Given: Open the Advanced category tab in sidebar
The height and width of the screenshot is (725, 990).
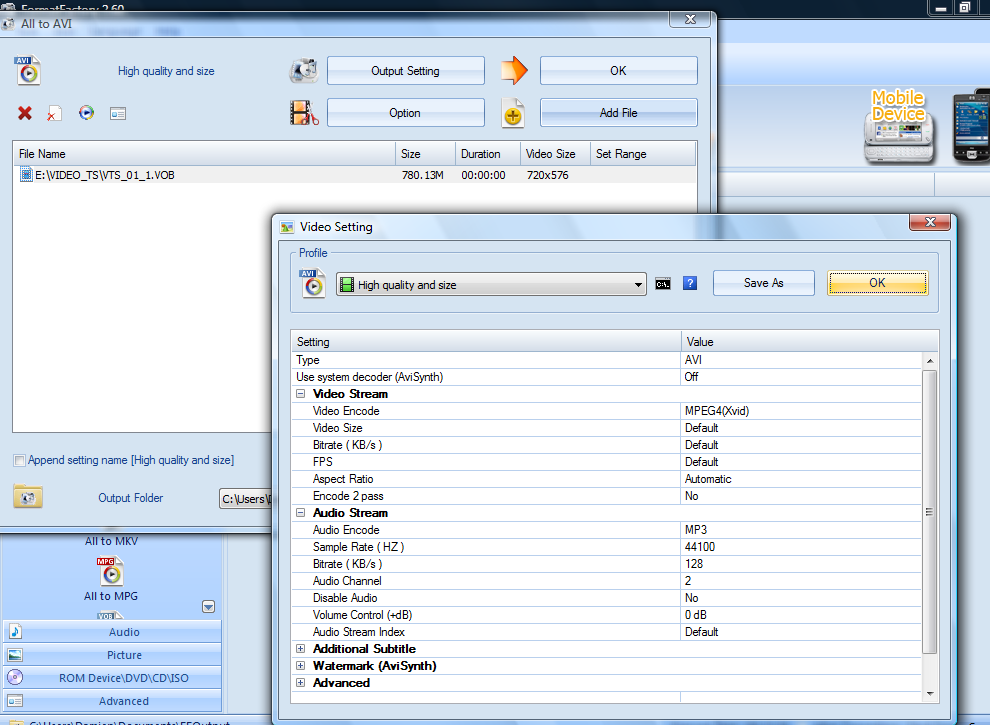Looking at the screenshot, I should pos(112,701).
